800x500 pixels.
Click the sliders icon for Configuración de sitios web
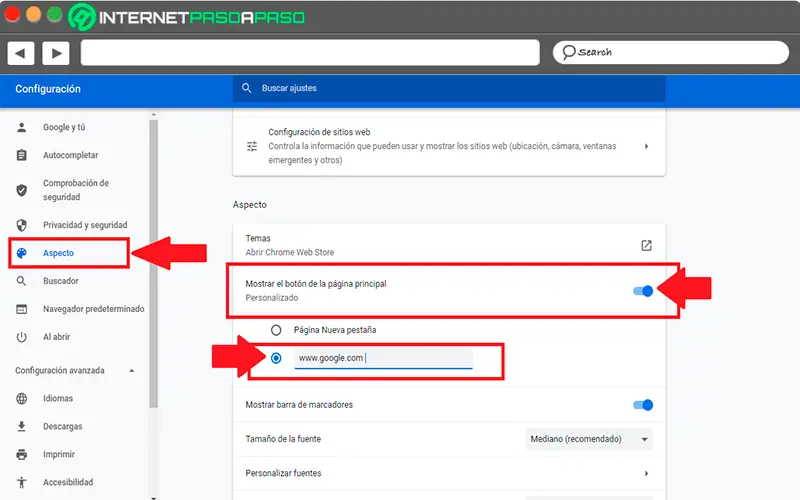coord(252,146)
